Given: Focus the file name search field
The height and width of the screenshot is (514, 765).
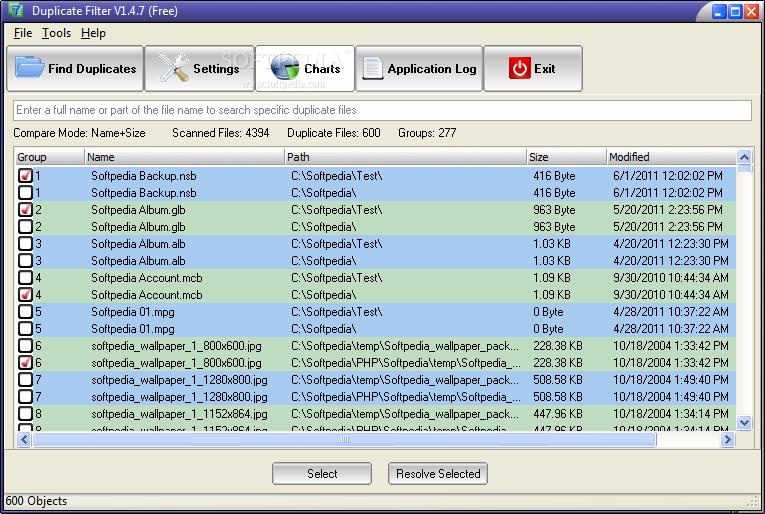Looking at the screenshot, I should [382, 110].
